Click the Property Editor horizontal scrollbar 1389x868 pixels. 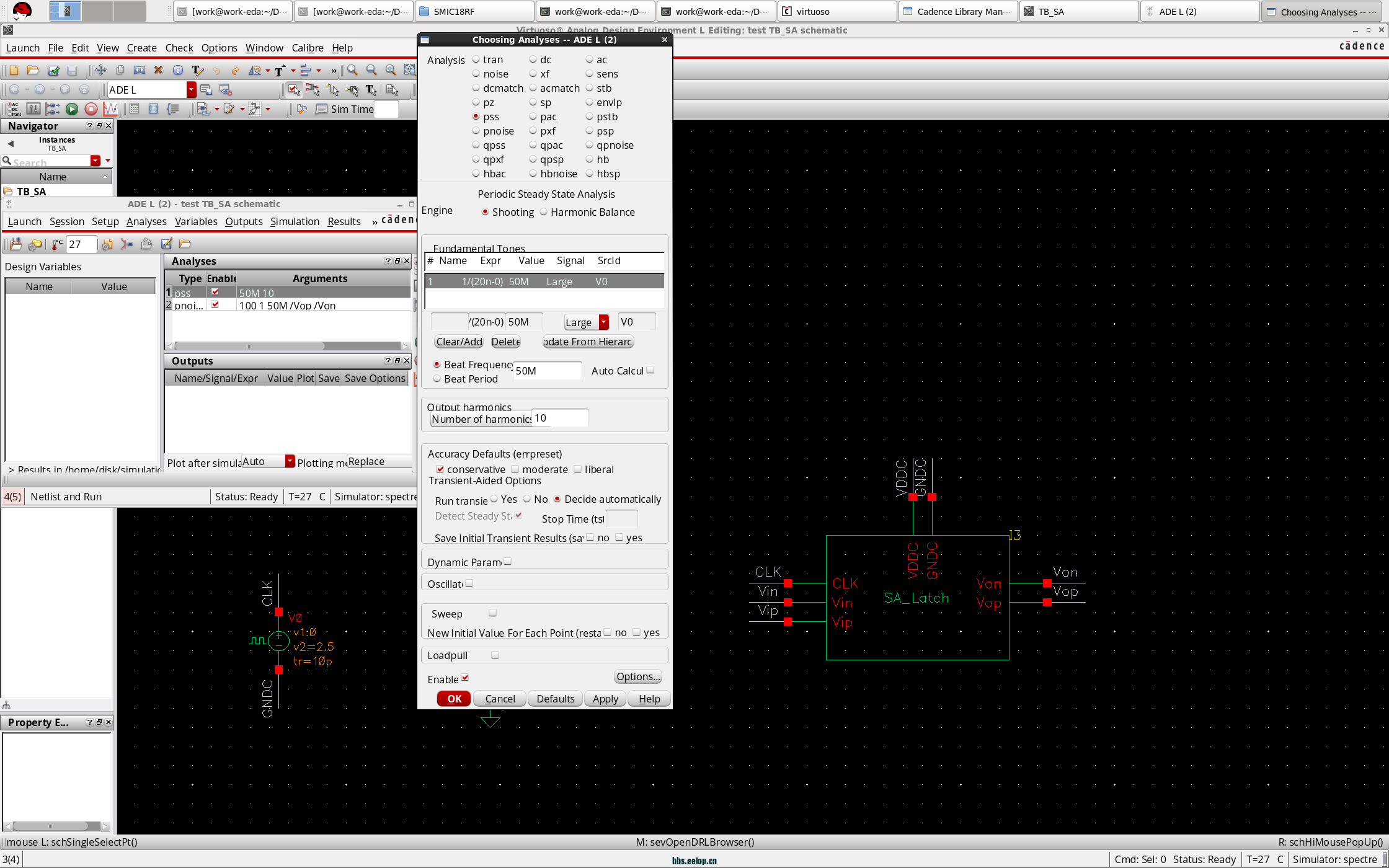pos(51,826)
